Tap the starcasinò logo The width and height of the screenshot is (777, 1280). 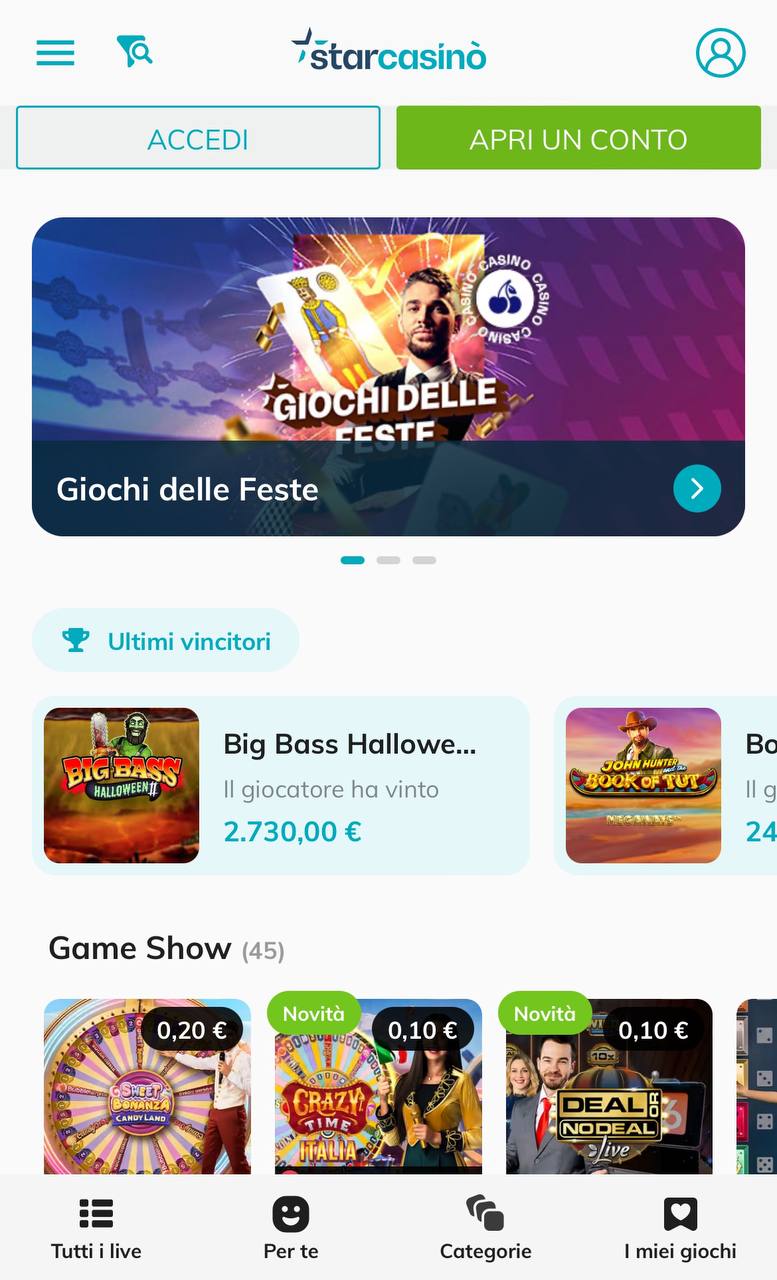pos(388,51)
